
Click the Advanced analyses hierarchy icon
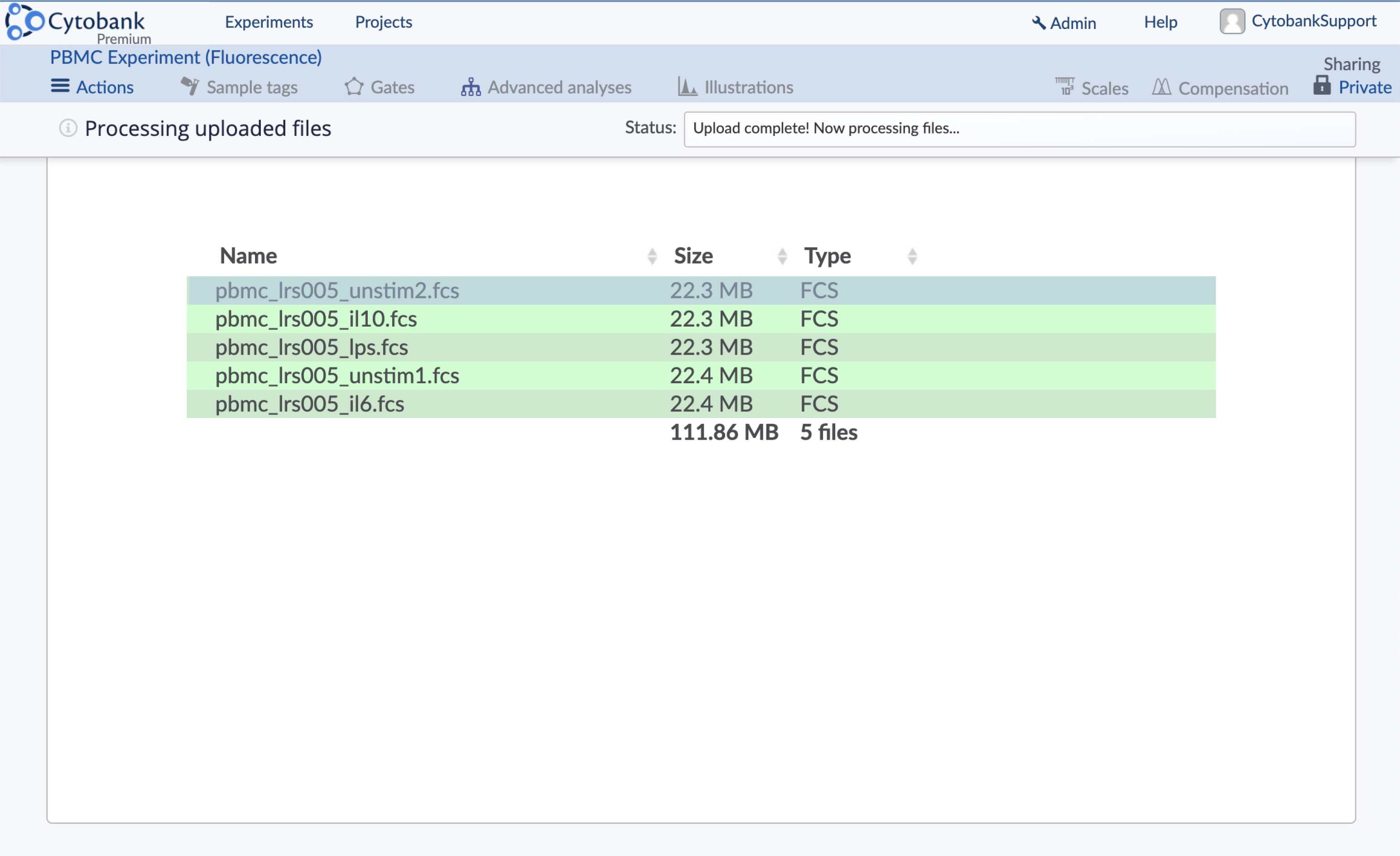(x=471, y=87)
